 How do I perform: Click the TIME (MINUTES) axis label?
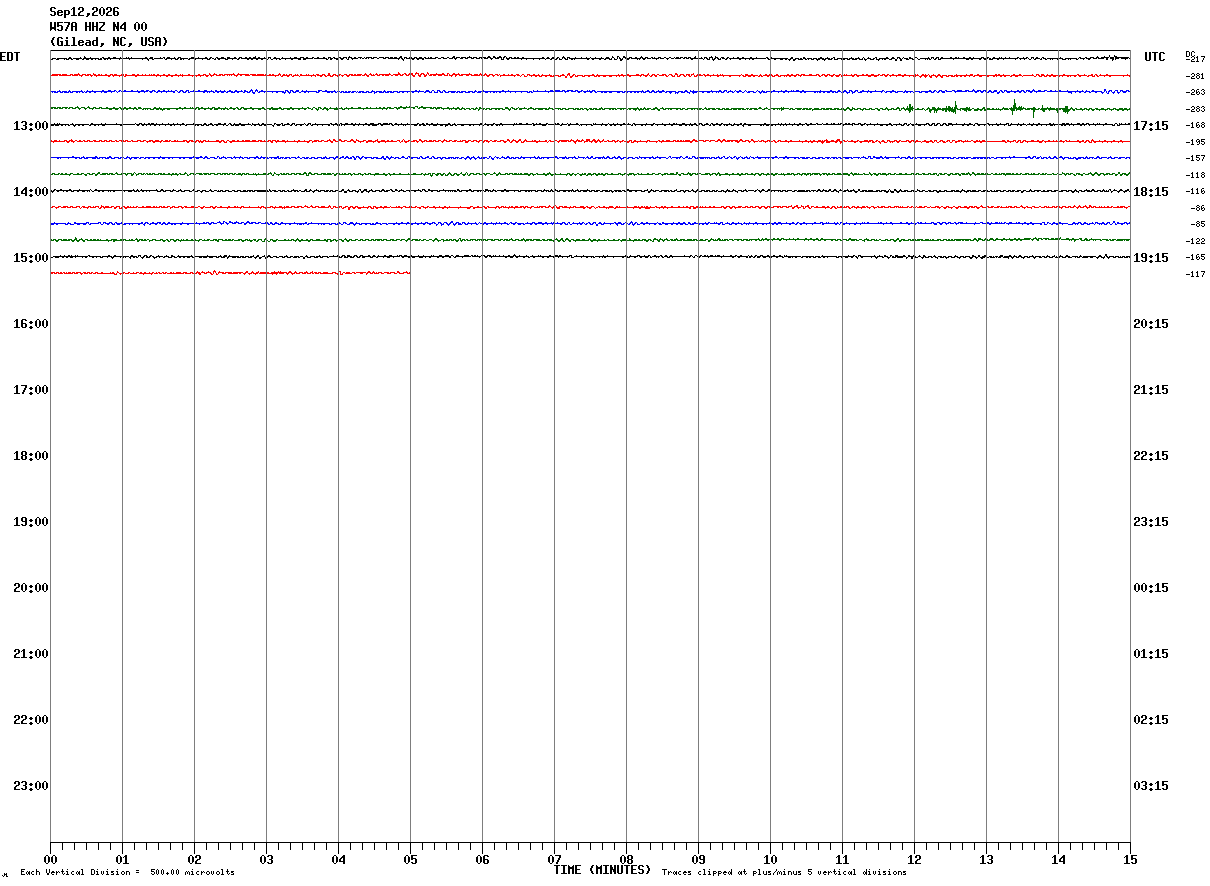(x=602, y=870)
